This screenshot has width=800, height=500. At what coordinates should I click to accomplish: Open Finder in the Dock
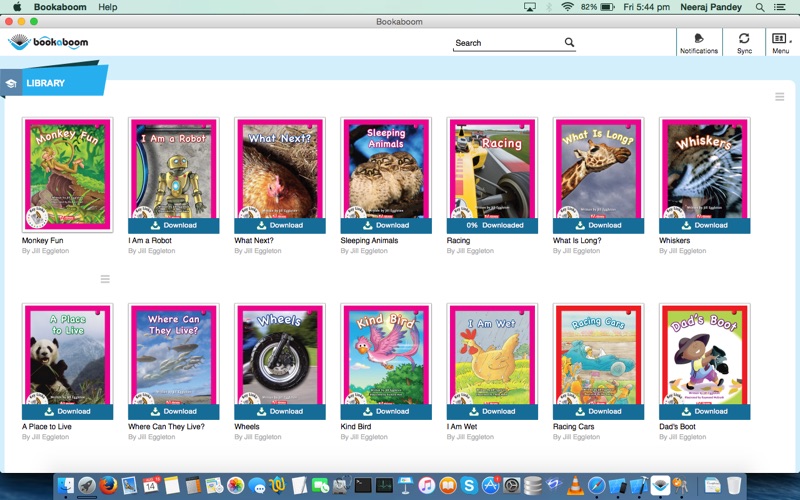(x=65, y=485)
